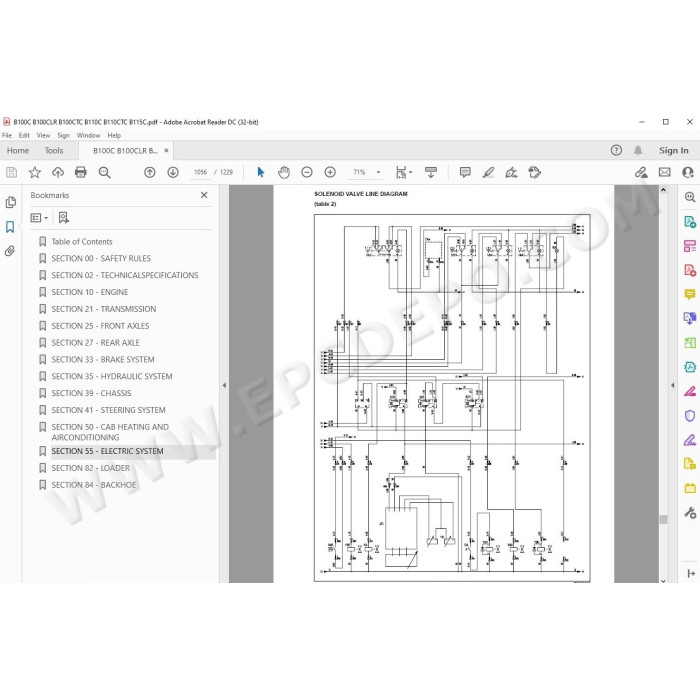Jump to SECTION 35 - HYDRAULIC SYSTEM
Viewport: 700px width, 700px height.
(112, 376)
